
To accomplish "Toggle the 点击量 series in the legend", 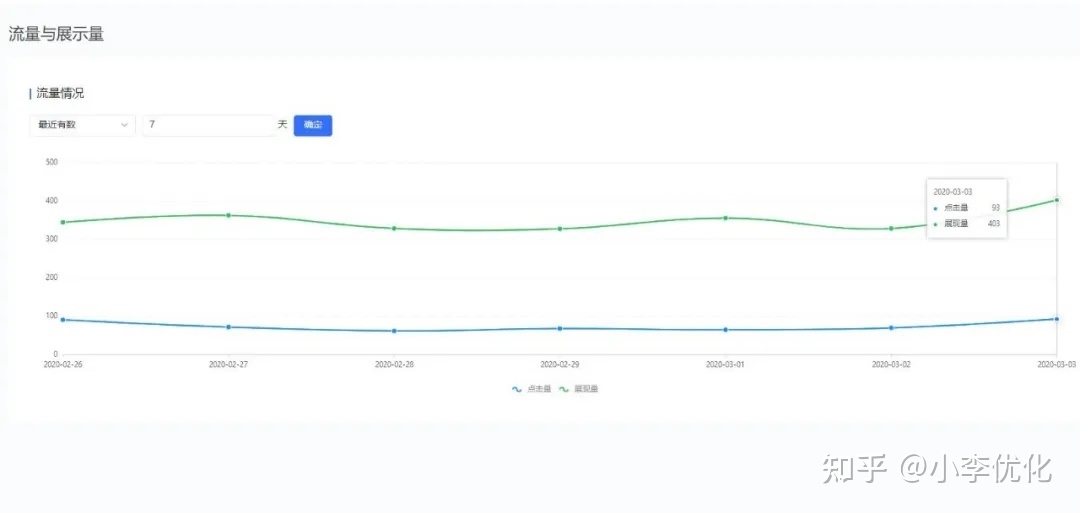I will [532, 388].
